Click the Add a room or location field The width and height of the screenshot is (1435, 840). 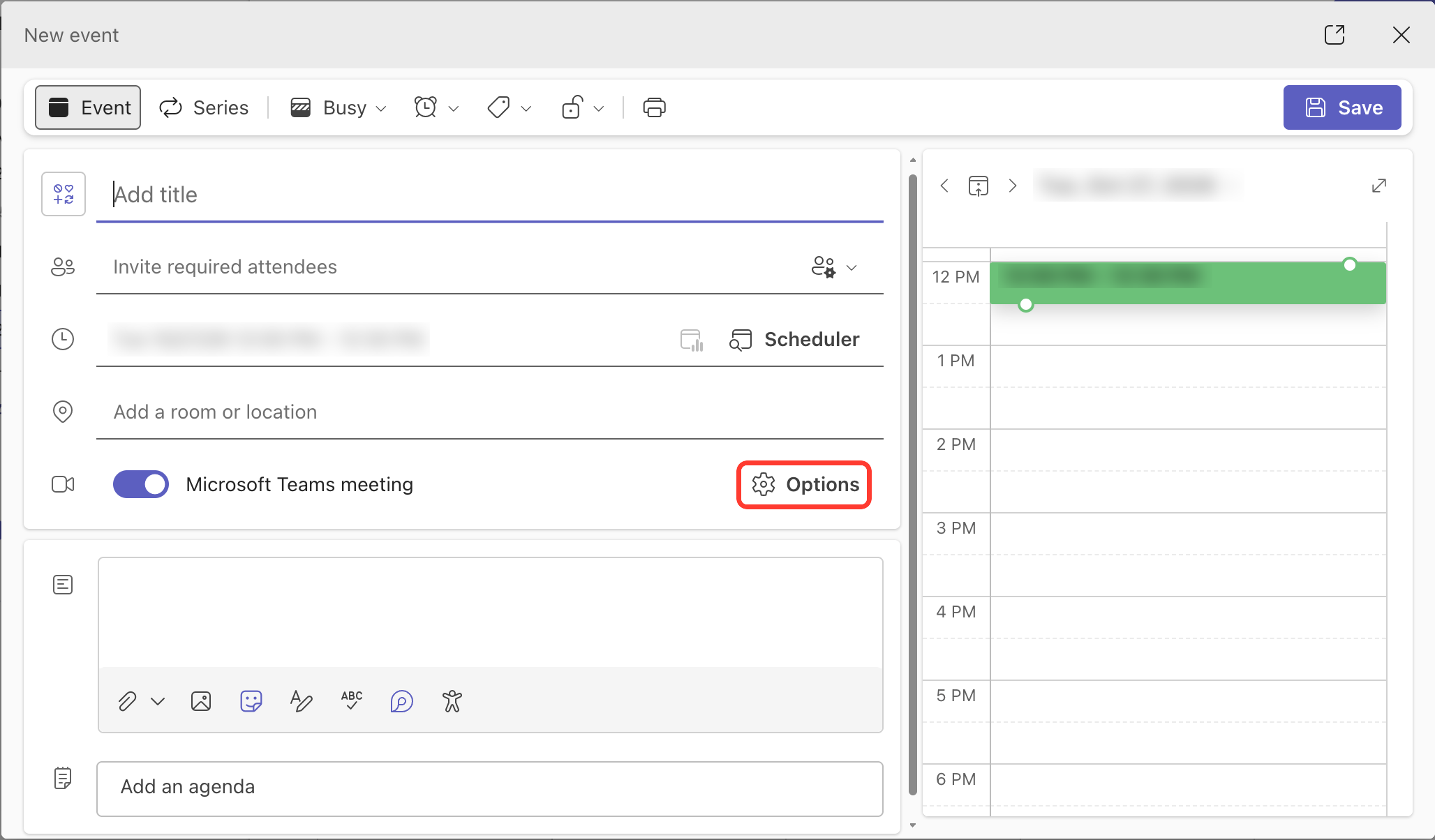490,412
